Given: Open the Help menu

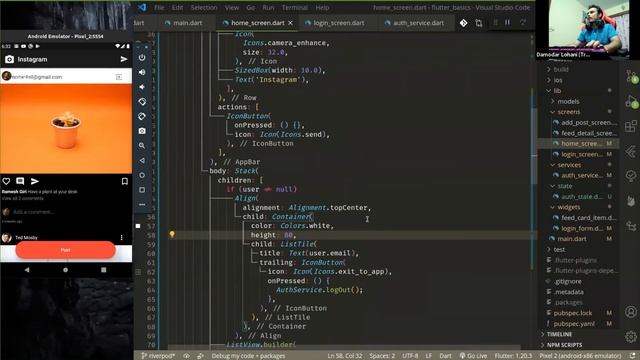Looking at the screenshot, I should pyautogui.click(x=322, y=7).
